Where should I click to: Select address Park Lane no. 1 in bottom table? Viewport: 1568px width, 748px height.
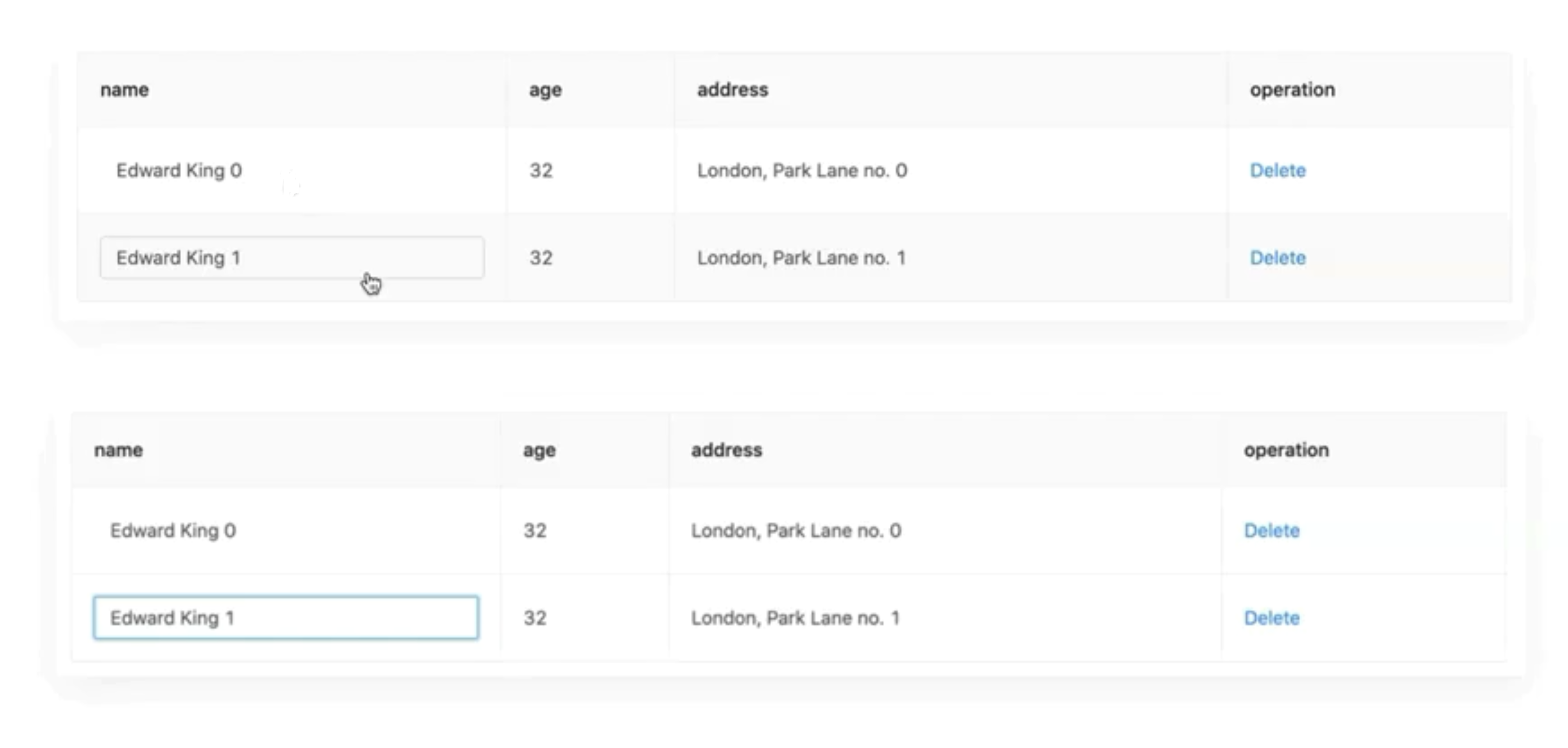[795, 618]
